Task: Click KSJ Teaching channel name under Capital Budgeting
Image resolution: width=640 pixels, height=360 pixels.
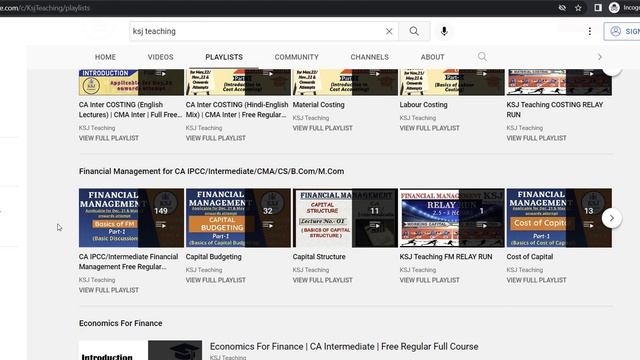Action: click(x=204, y=270)
